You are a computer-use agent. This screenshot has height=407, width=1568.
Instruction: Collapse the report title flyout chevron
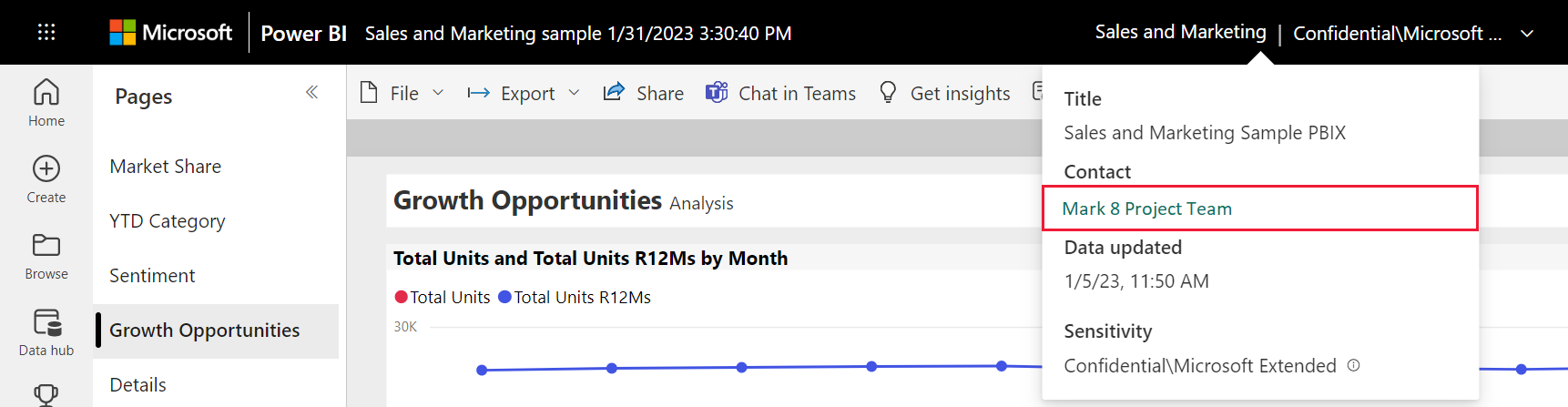tap(1527, 34)
